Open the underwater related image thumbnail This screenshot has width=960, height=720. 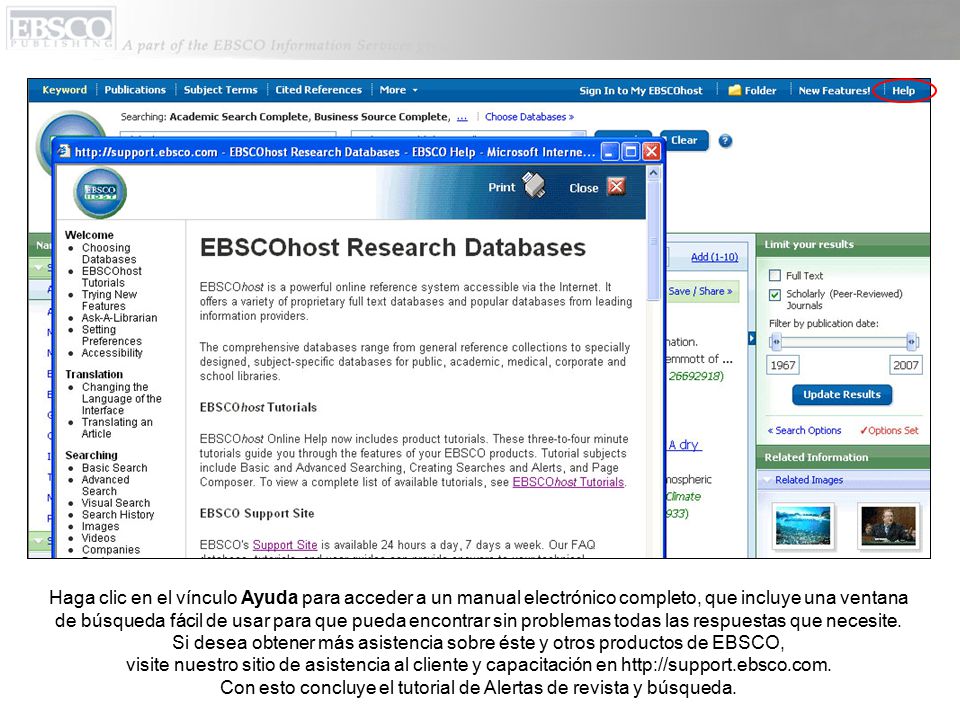pyautogui.click(x=803, y=526)
